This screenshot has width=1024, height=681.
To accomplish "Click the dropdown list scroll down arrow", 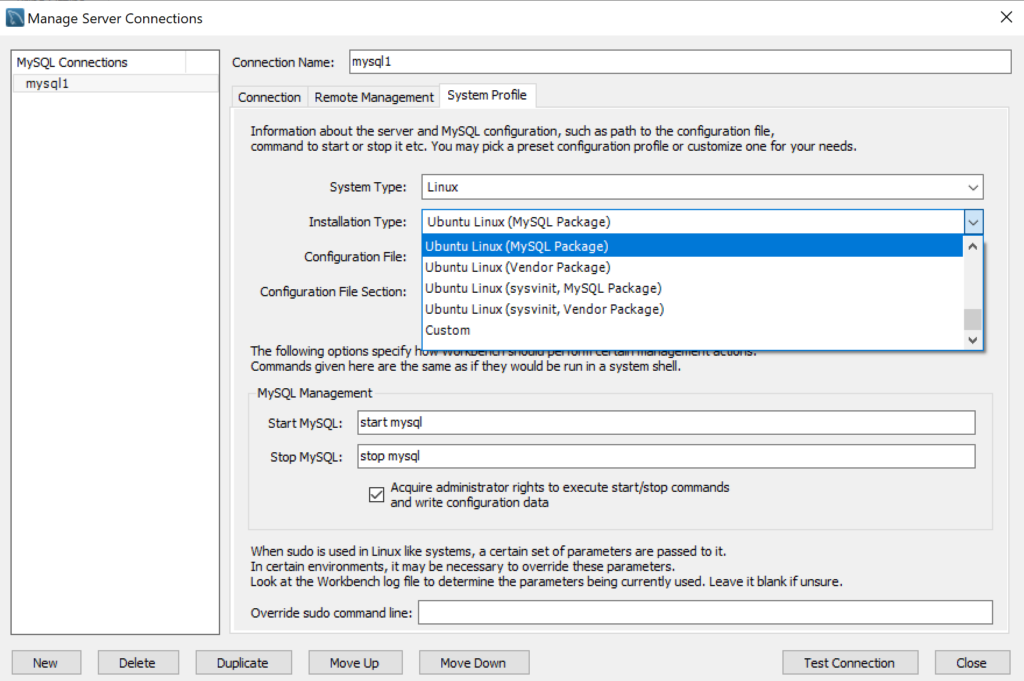I will pos(973,341).
